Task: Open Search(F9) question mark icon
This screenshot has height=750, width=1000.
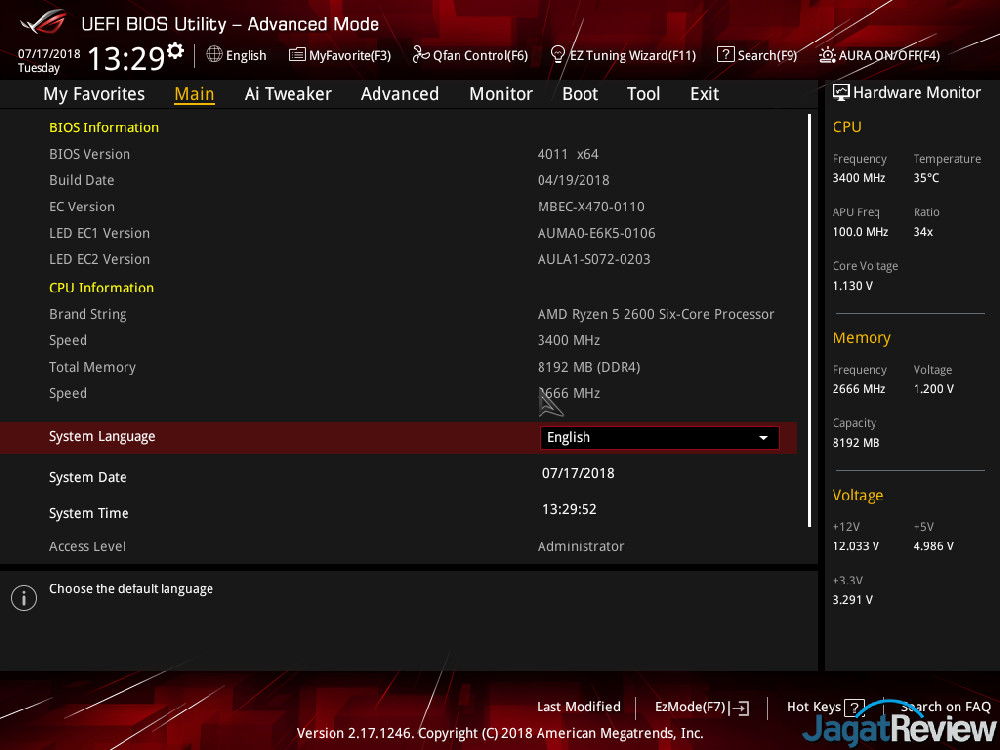Action: (726, 55)
